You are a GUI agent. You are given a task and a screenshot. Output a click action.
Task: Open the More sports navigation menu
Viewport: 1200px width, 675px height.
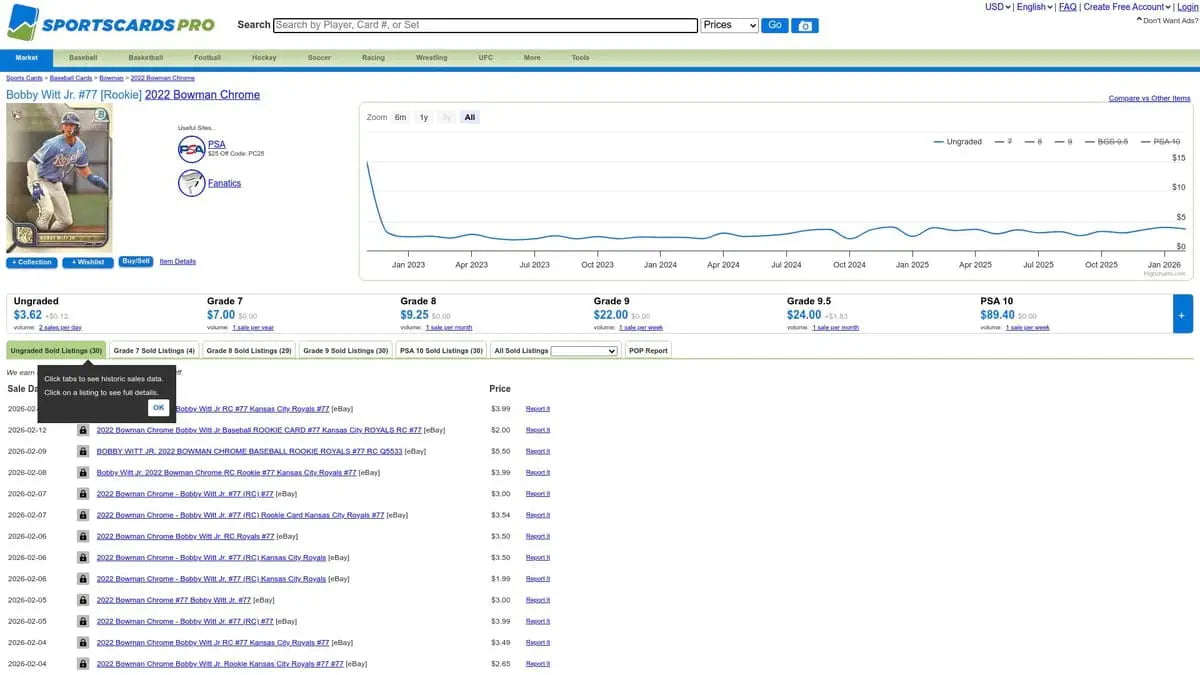pyautogui.click(x=532, y=58)
